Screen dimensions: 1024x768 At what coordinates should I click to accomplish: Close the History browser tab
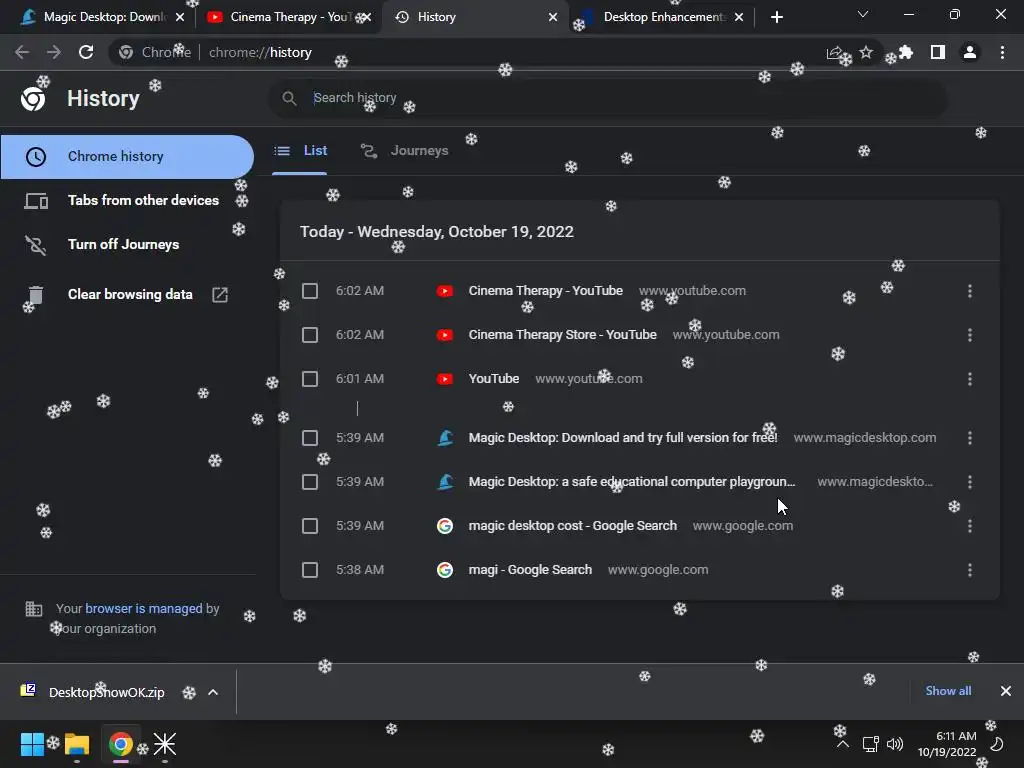(x=553, y=17)
